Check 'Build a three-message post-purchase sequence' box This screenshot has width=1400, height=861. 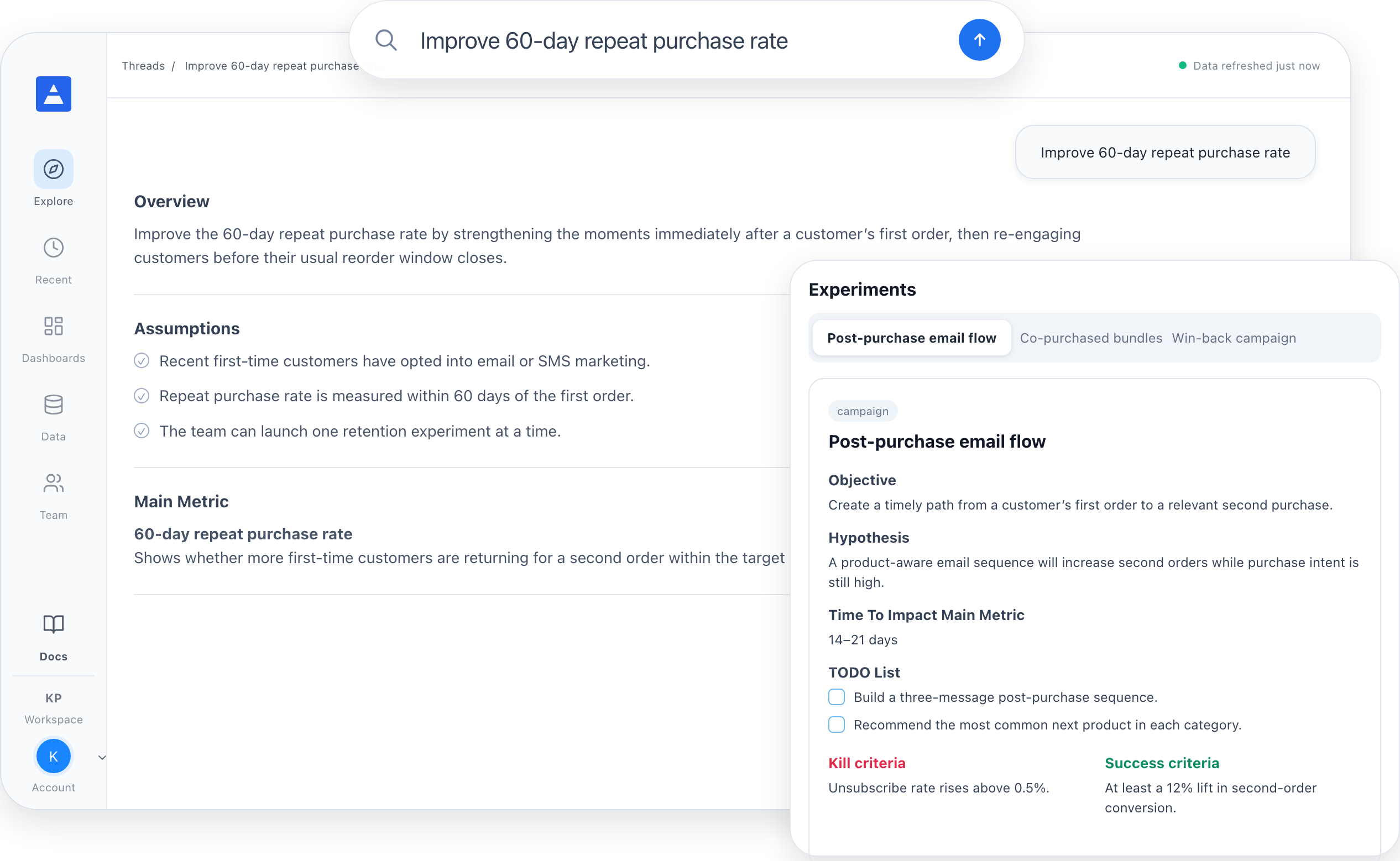point(836,697)
